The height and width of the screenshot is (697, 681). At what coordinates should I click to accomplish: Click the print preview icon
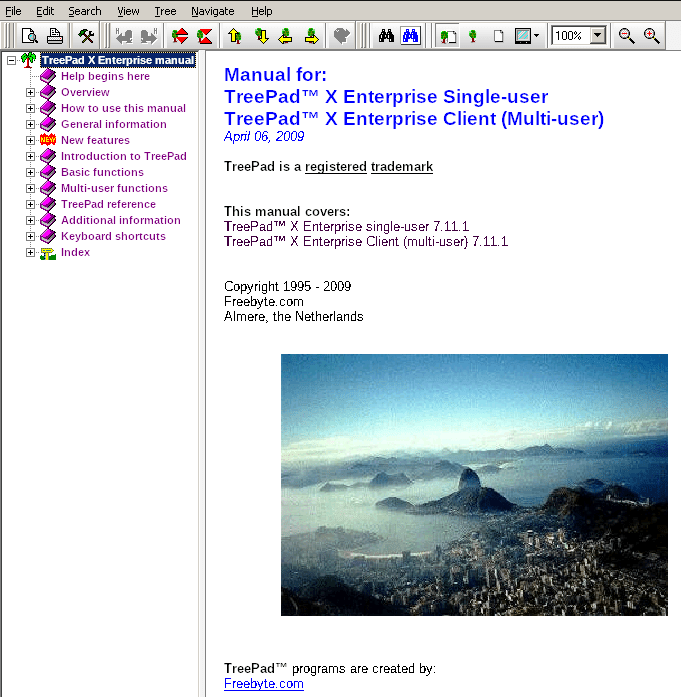click(x=29, y=36)
